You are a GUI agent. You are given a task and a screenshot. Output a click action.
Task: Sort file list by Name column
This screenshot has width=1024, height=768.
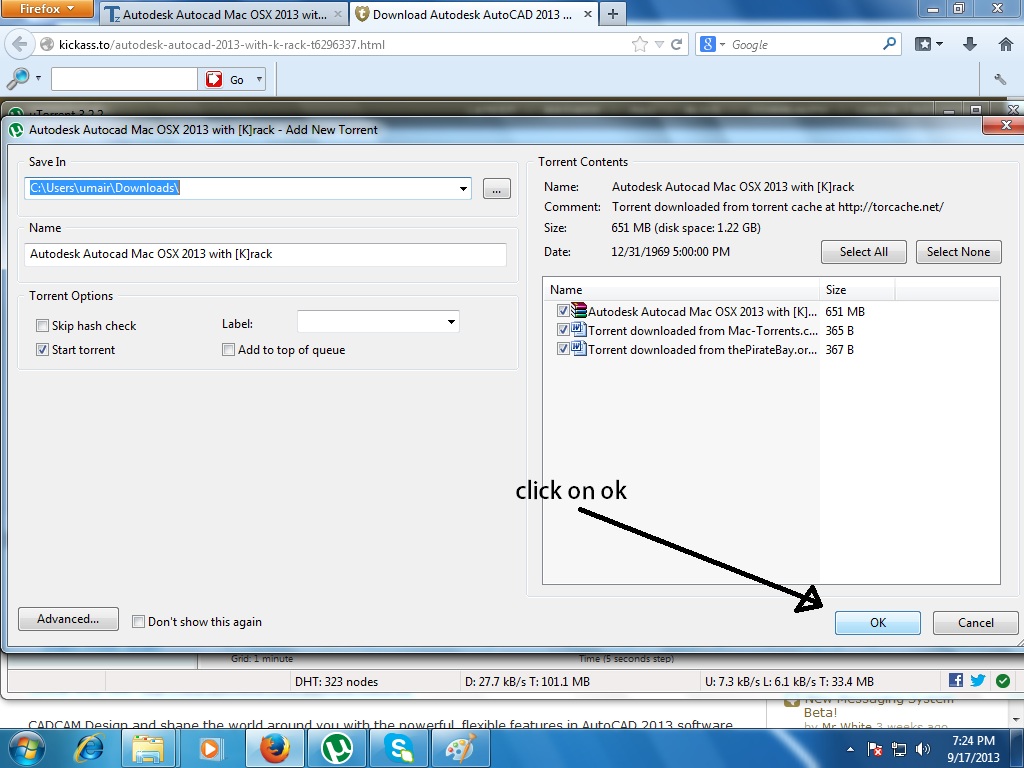(681, 289)
